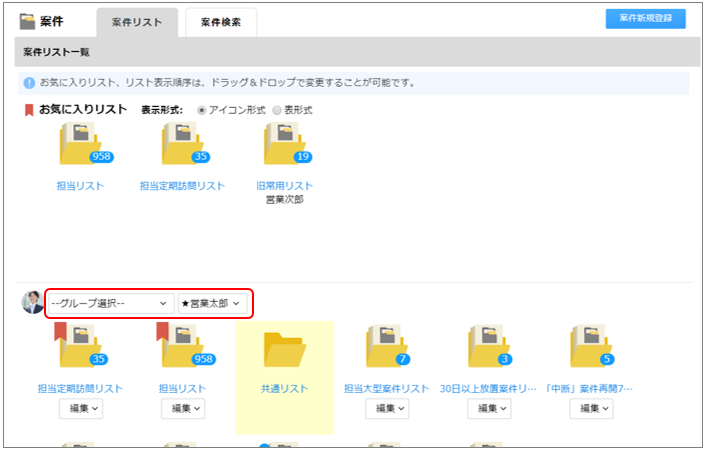Open 担当大型案件リスト folder icon

coord(387,346)
